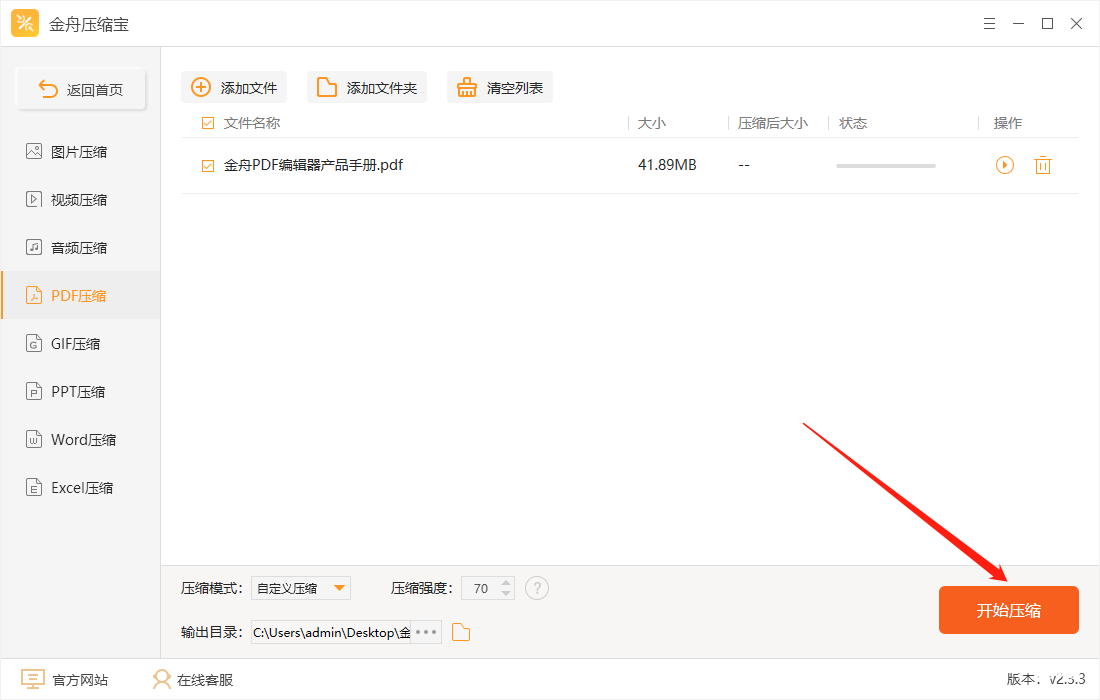Screen dimensions: 1100x700
Task: Click the help question mark near 压缩强度
Action: pos(537,588)
